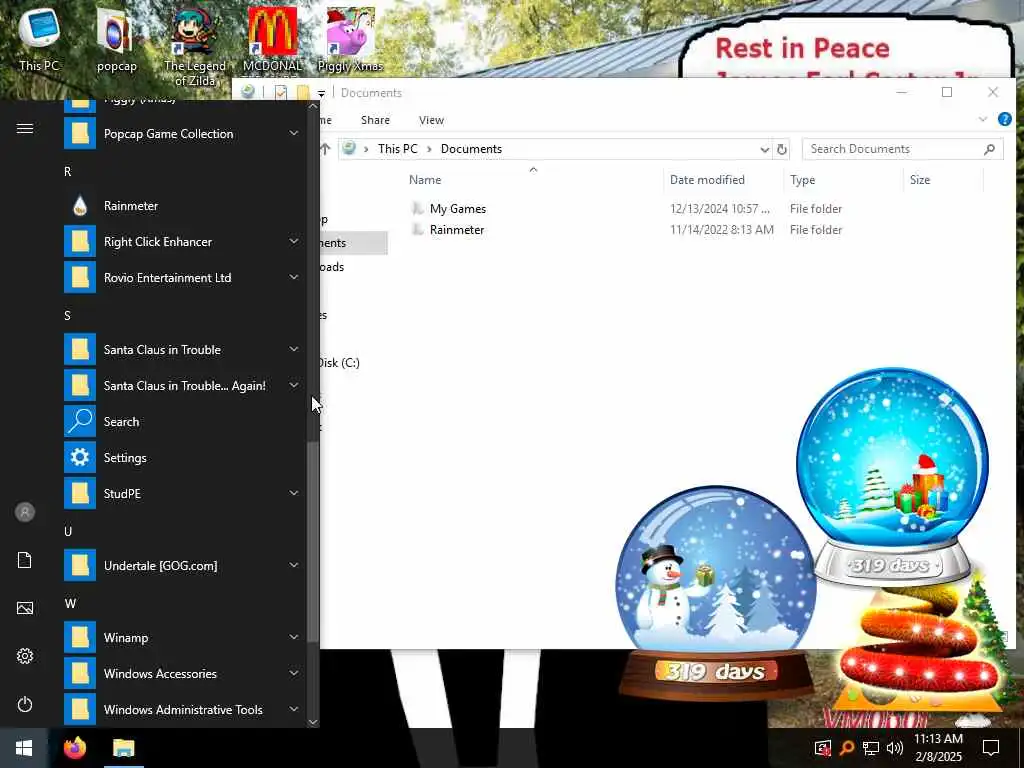
Task: Open the taskbar clock showing 11:13 AM
Action: tap(938, 748)
